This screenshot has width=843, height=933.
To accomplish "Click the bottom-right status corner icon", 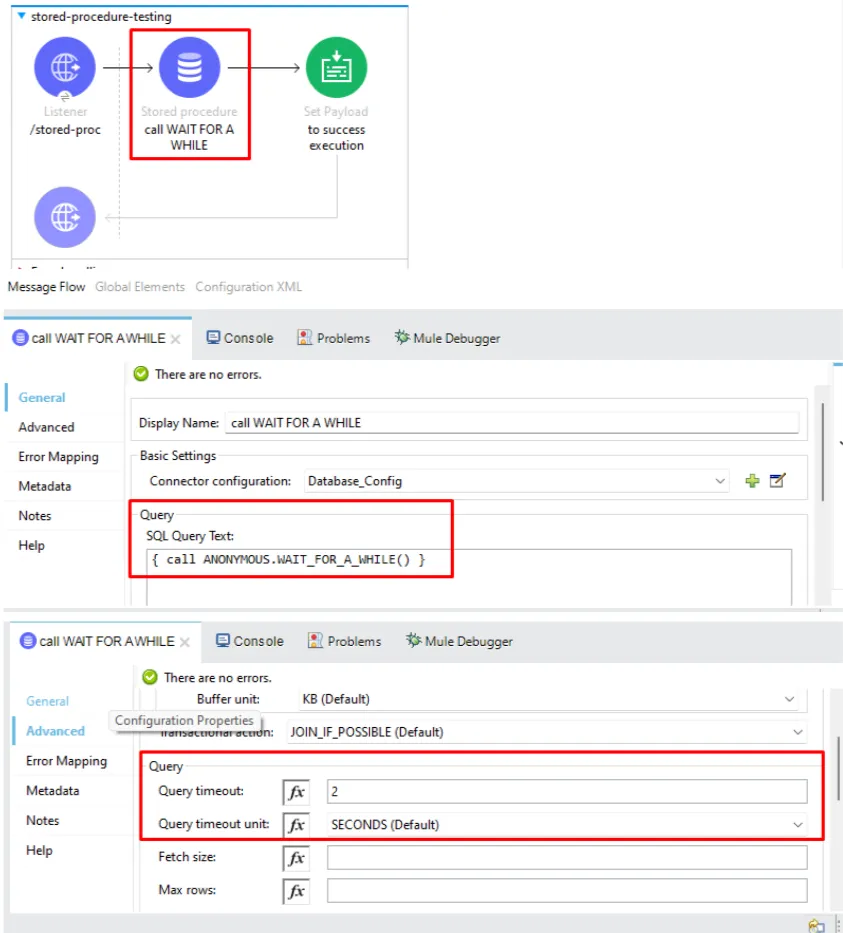I will point(816,926).
